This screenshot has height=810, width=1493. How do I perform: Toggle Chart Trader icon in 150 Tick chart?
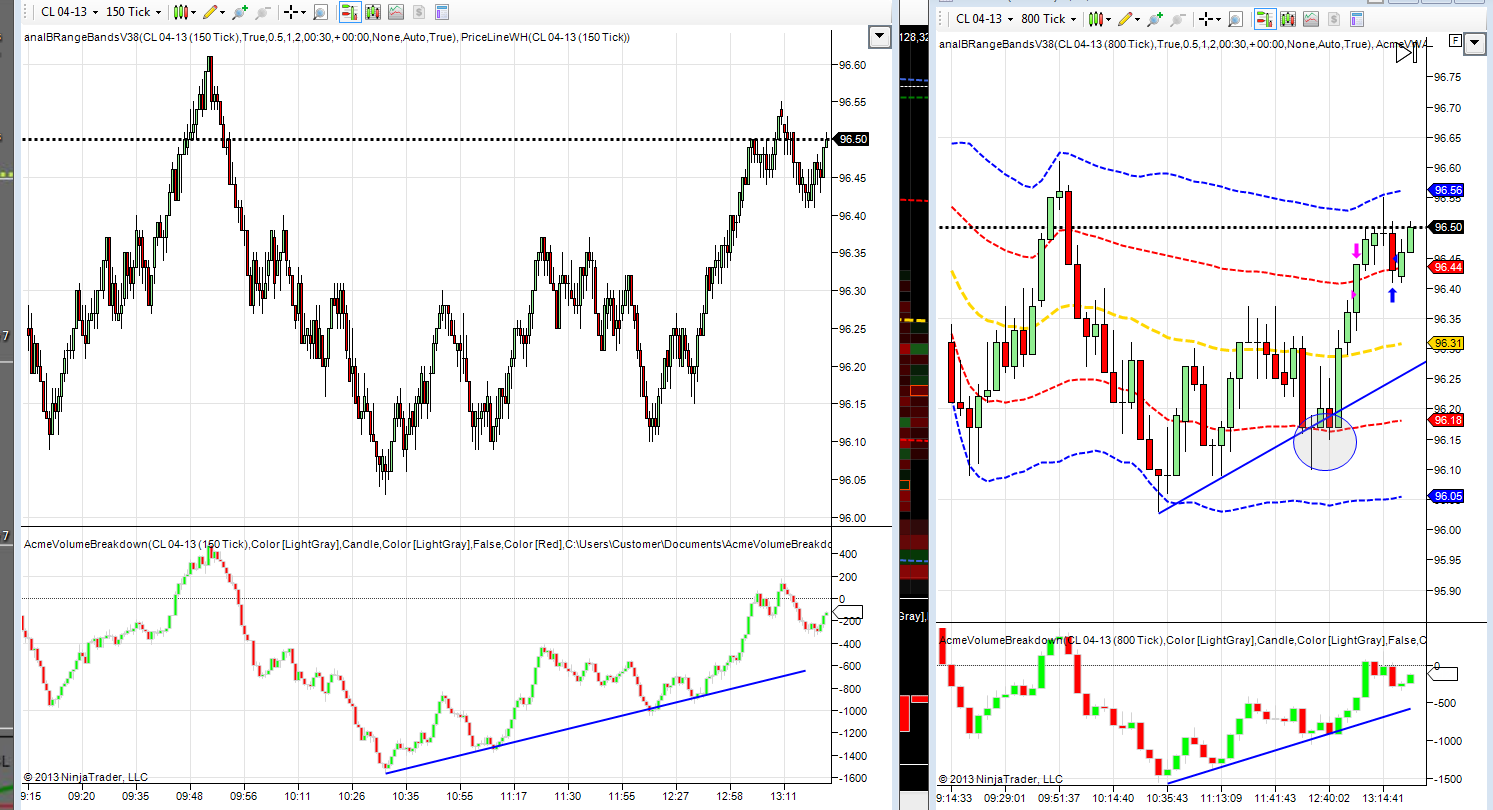pyautogui.click(x=349, y=12)
